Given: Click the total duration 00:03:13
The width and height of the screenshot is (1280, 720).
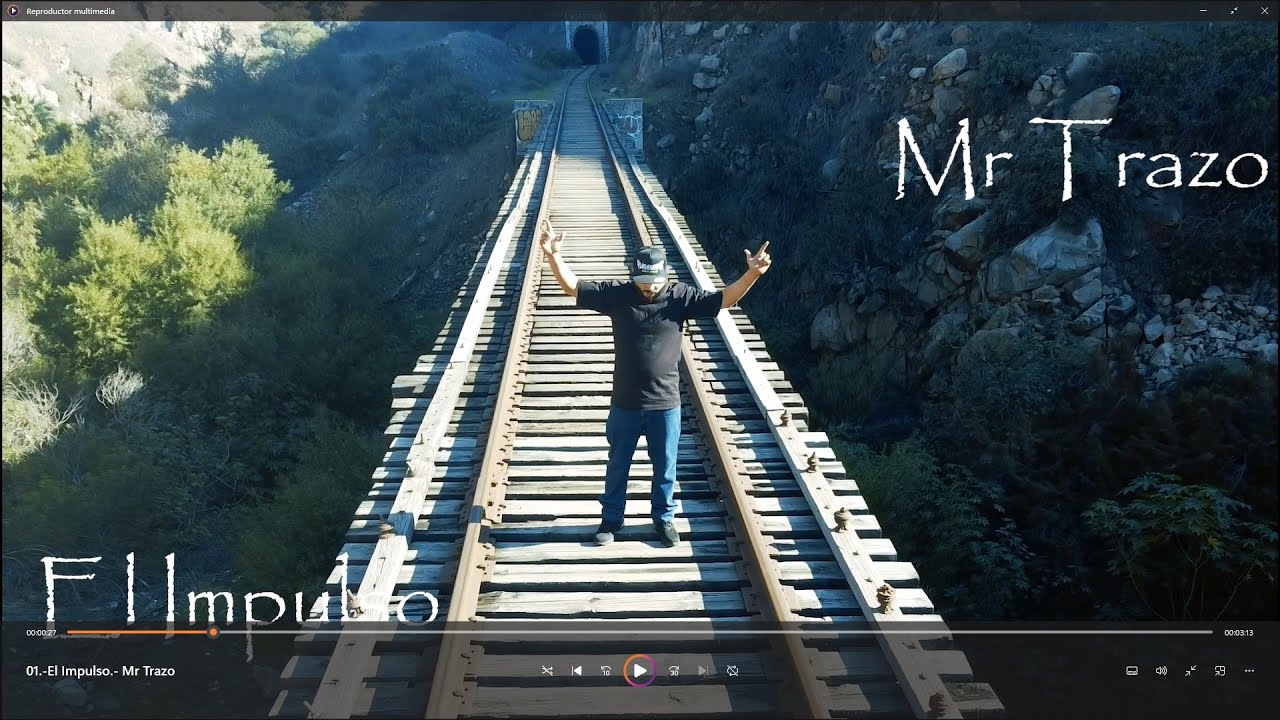Looking at the screenshot, I should (1239, 633).
